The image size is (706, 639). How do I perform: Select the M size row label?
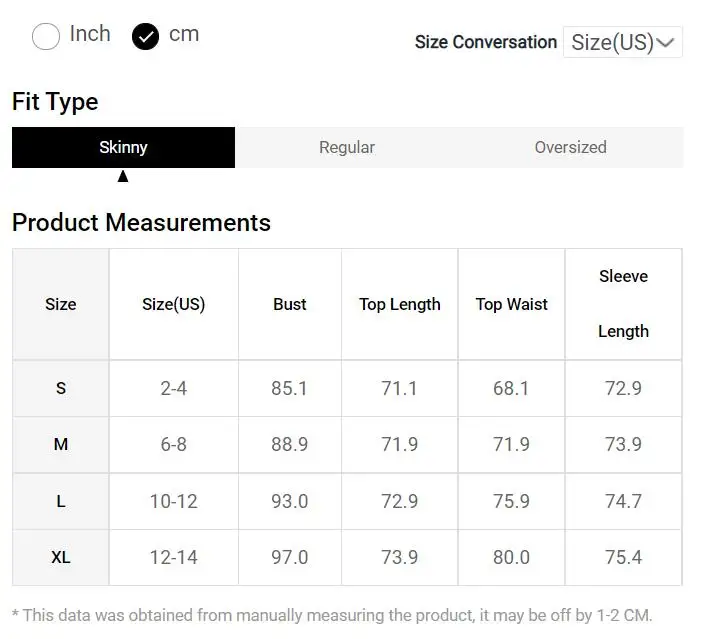click(61, 444)
